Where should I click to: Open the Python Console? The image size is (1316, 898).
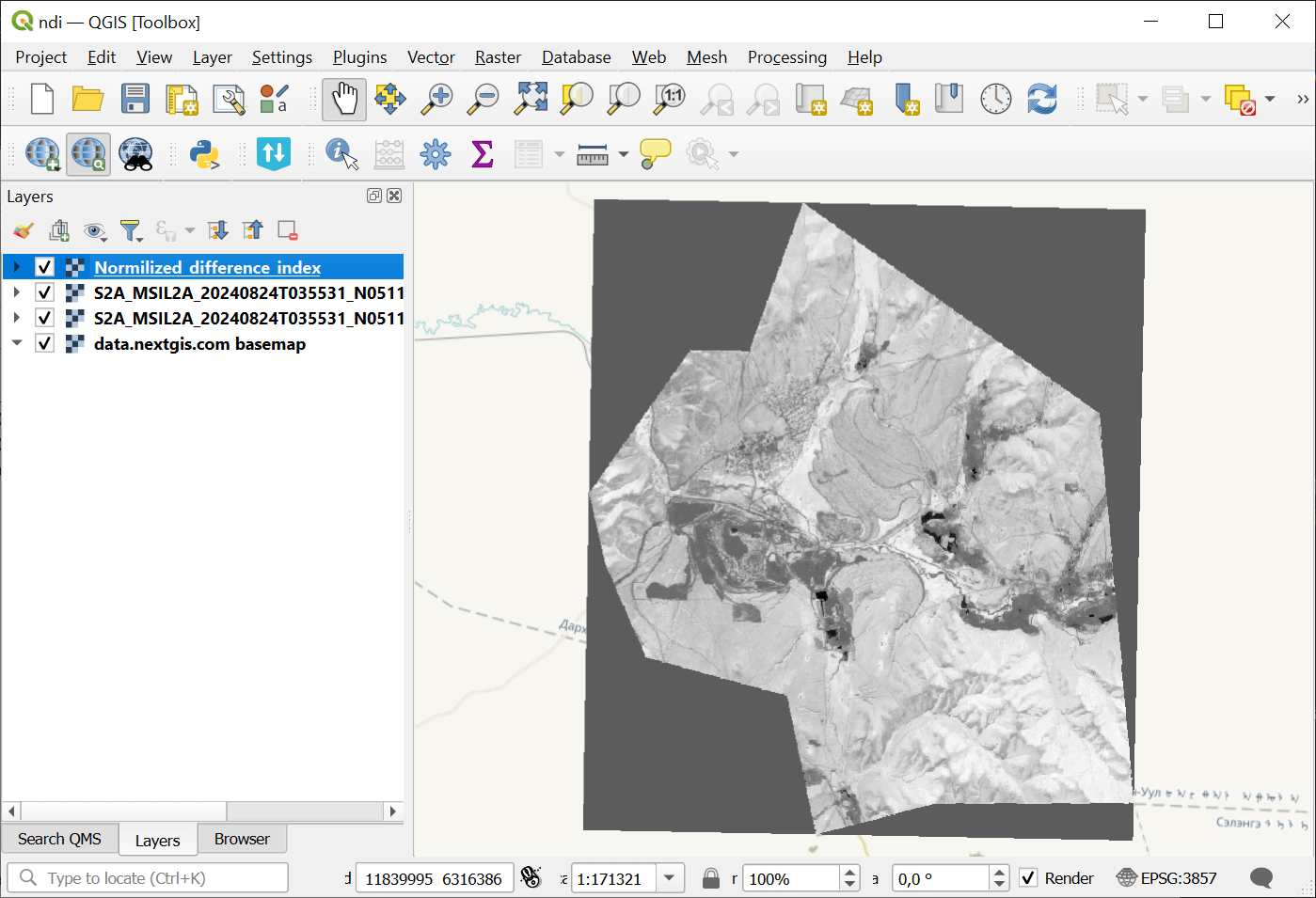point(204,154)
